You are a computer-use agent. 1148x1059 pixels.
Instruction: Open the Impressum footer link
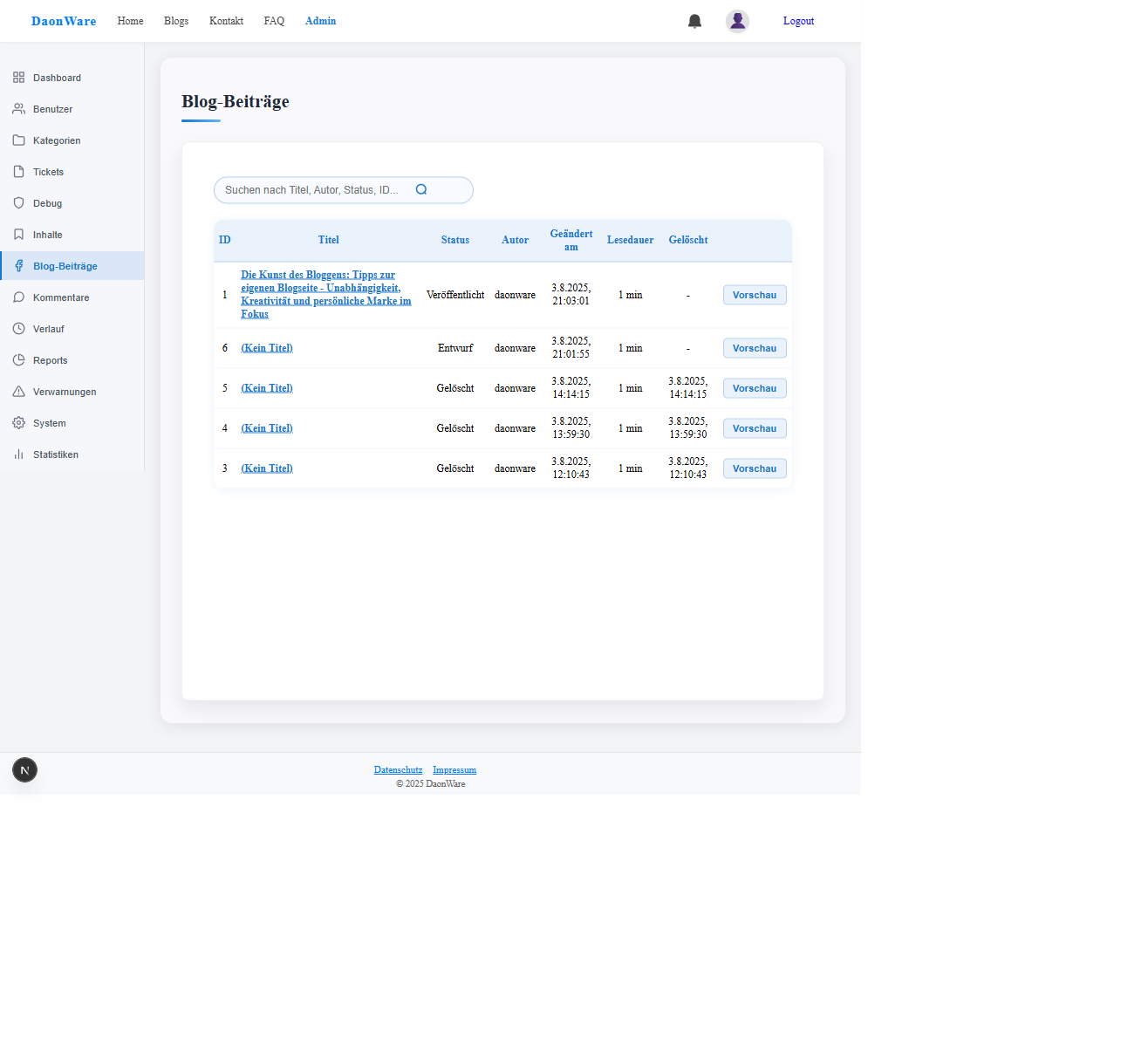point(454,769)
